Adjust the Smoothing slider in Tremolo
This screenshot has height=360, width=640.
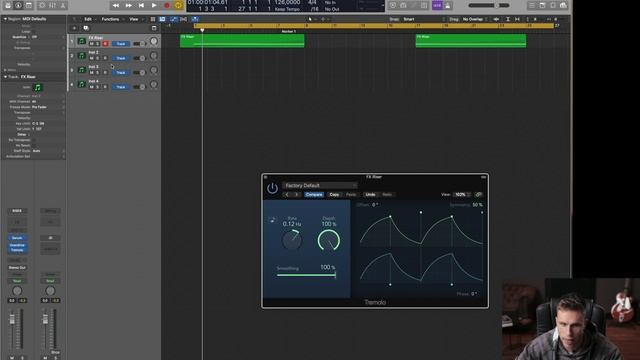pos(306,276)
